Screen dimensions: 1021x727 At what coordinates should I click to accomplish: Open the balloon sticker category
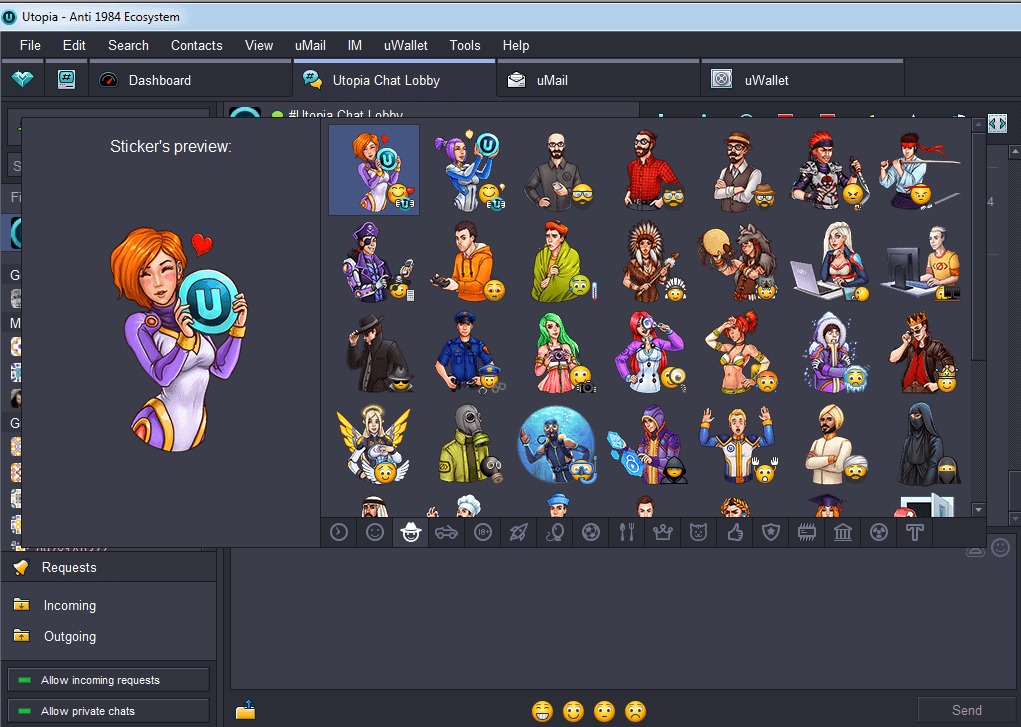point(555,533)
